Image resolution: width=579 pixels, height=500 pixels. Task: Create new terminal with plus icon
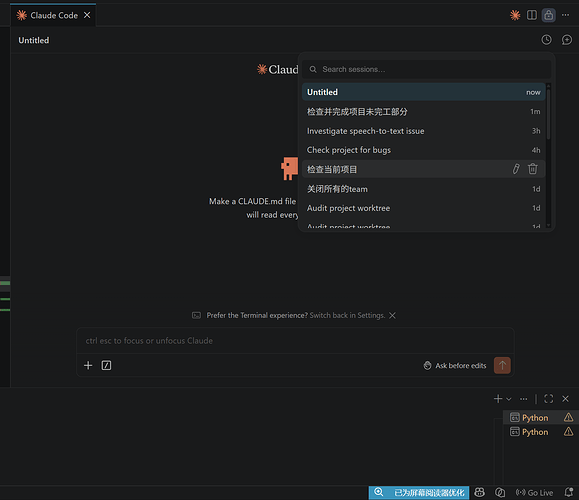coord(498,399)
